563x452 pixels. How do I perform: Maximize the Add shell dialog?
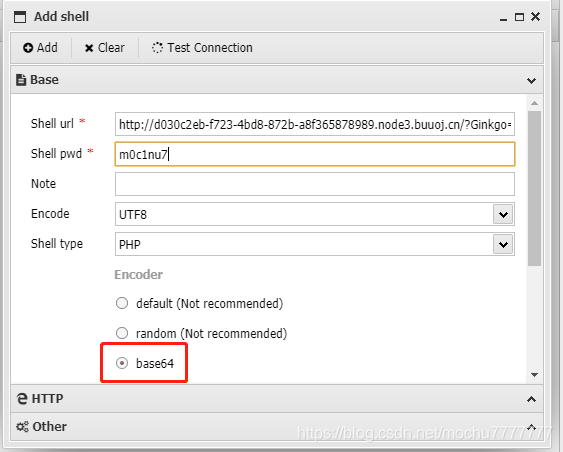point(519,17)
